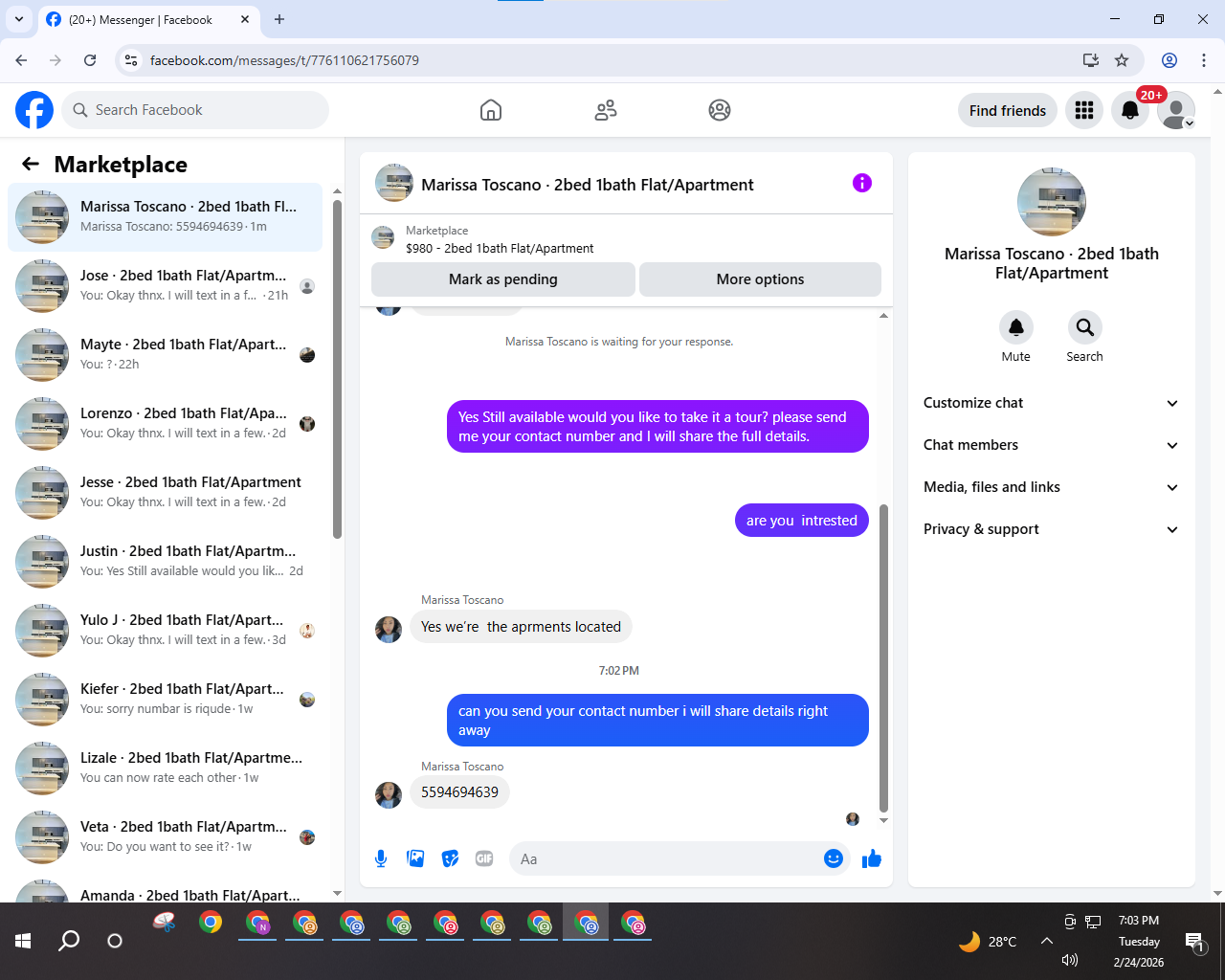Image resolution: width=1225 pixels, height=980 pixels.
Task: Open Yulo J conversation in list
Action: 165,631
